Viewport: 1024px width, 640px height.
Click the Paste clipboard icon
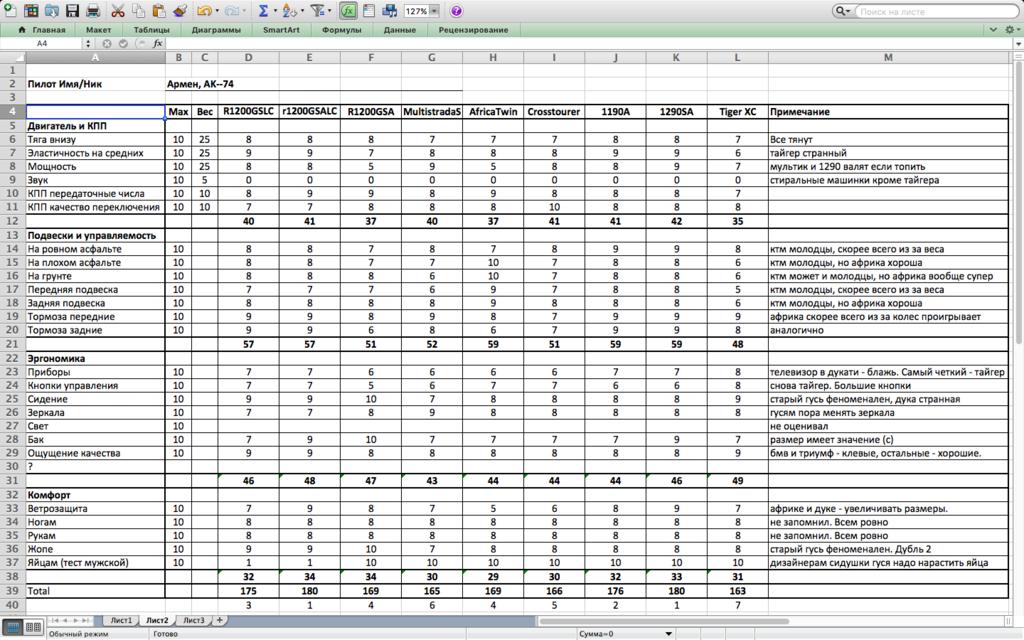[159, 11]
